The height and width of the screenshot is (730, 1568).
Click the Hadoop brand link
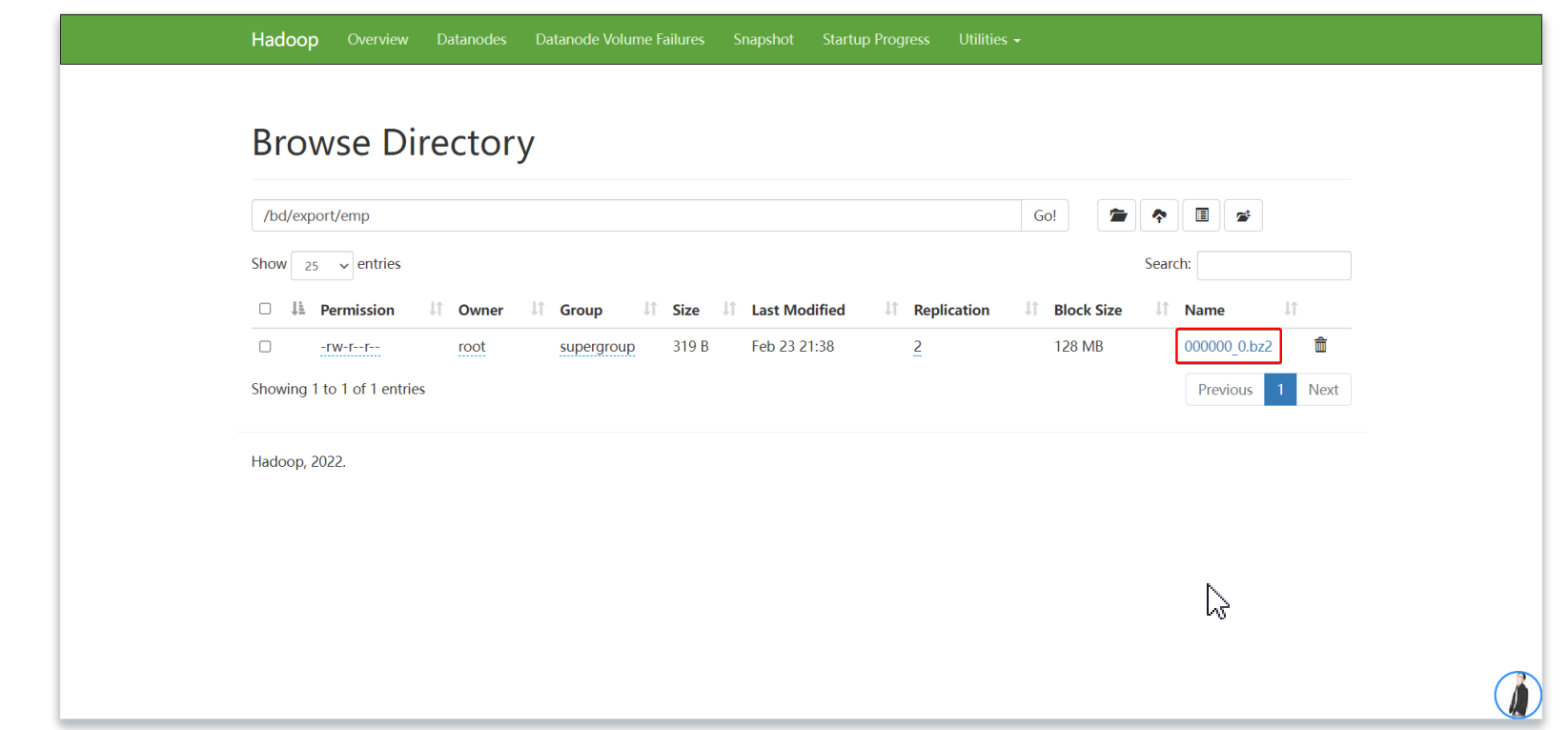pyautogui.click(x=285, y=39)
